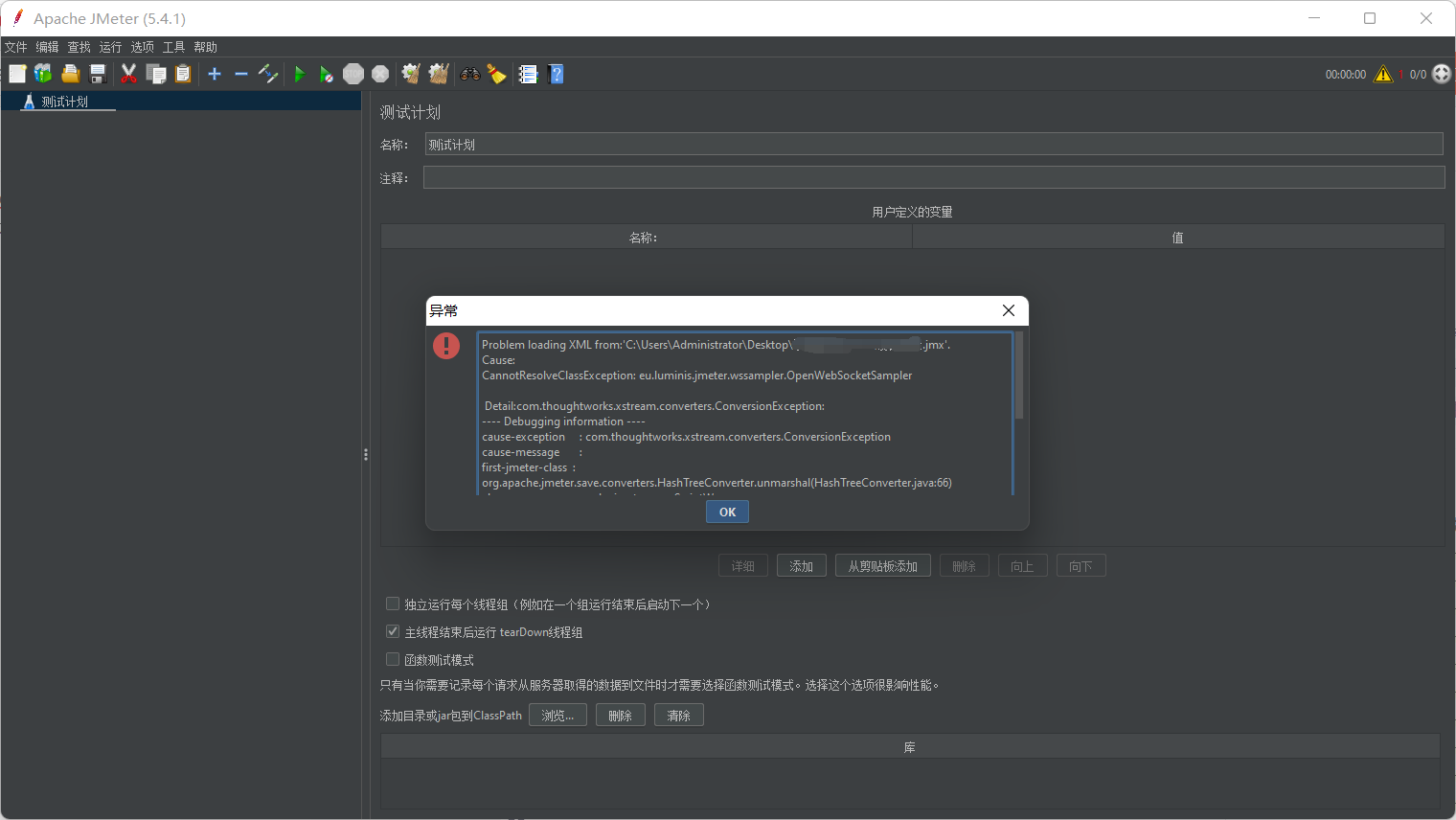Click the 名称 column header
This screenshot has width=1456, height=820.
point(647,238)
